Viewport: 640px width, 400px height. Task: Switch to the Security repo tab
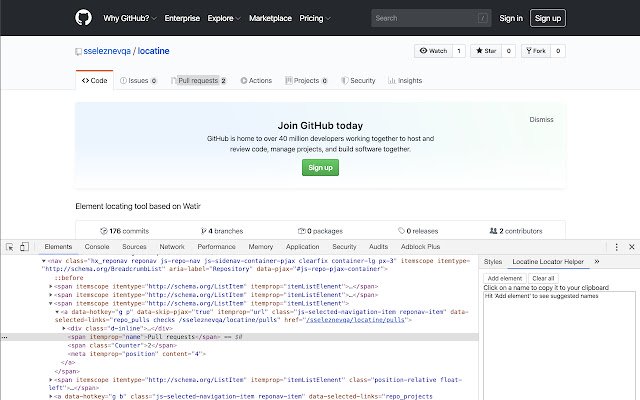tap(358, 80)
